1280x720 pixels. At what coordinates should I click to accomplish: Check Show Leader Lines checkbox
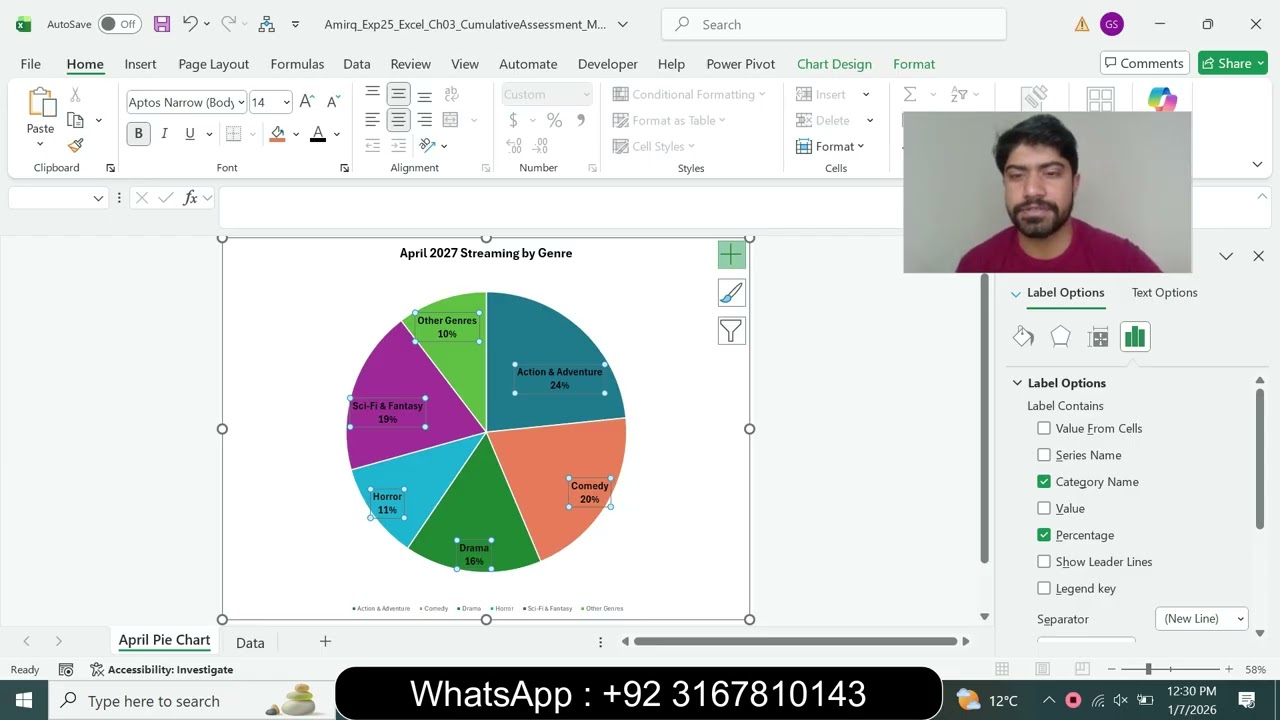coord(1044,561)
